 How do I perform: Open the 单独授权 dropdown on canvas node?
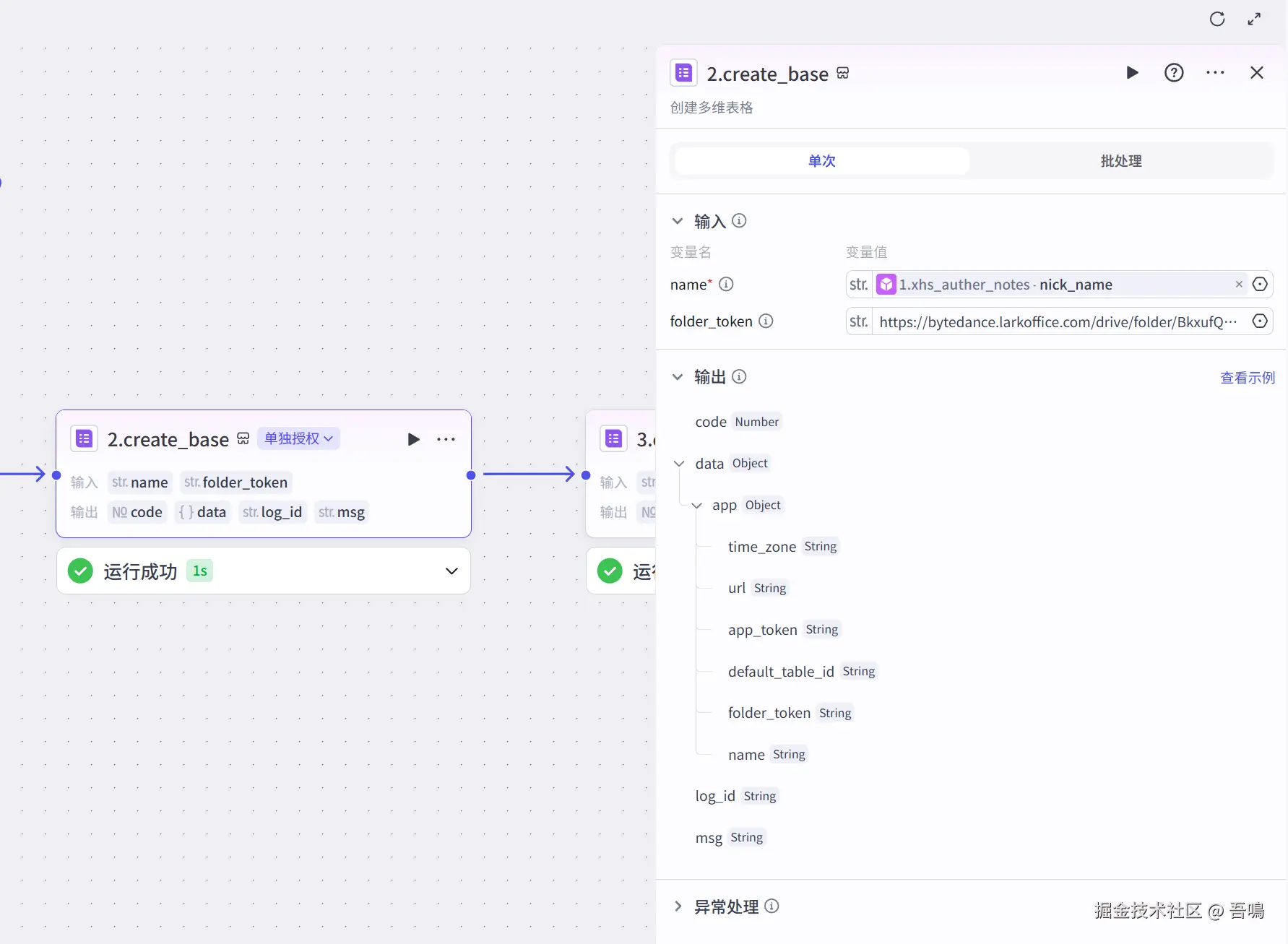[x=298, y=438]
